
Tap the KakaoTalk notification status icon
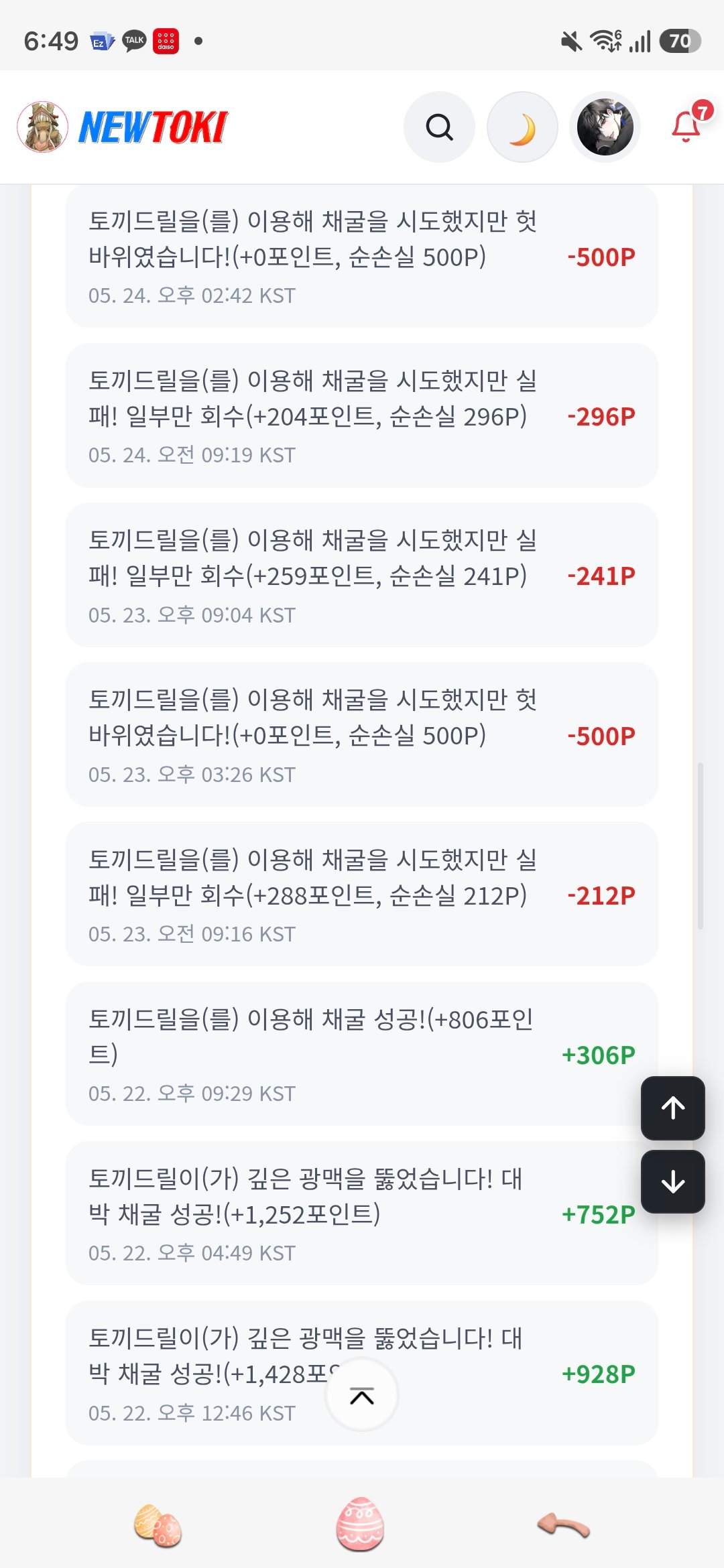[134, 42]
